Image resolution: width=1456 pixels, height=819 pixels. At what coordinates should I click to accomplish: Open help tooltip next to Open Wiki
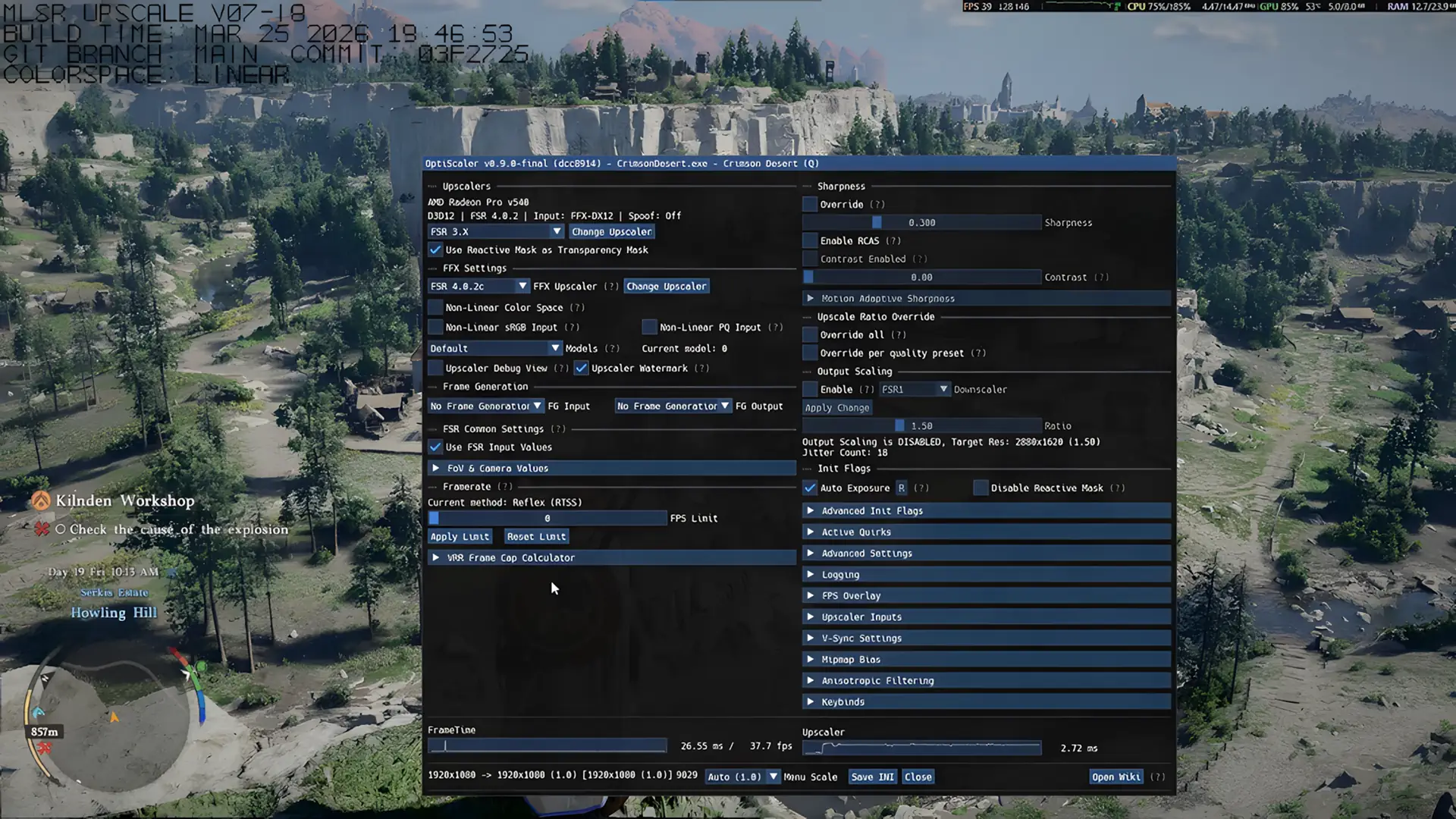[x=1157, y=777]
